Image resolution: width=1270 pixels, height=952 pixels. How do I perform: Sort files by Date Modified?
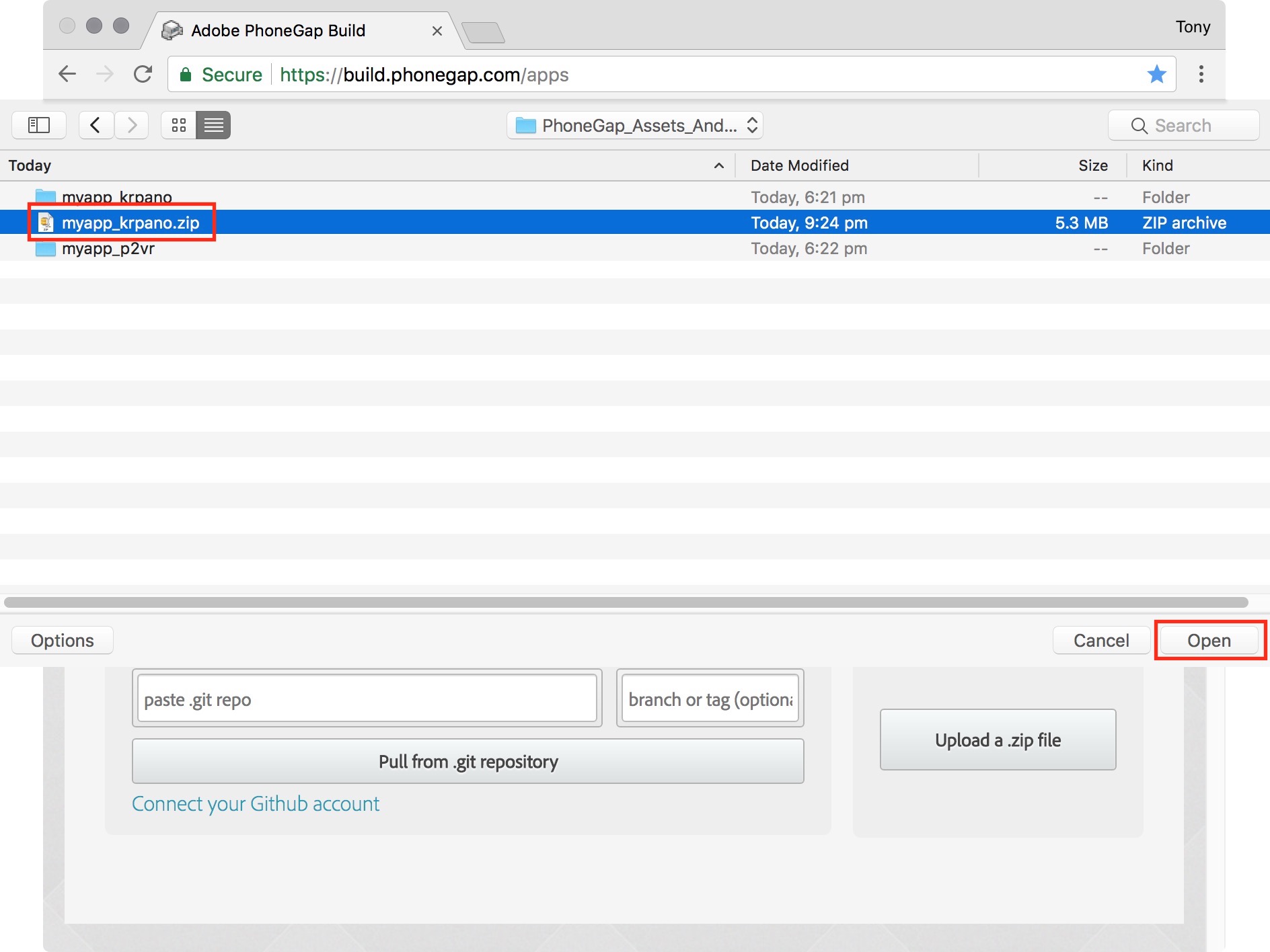[x=800, y=165]
